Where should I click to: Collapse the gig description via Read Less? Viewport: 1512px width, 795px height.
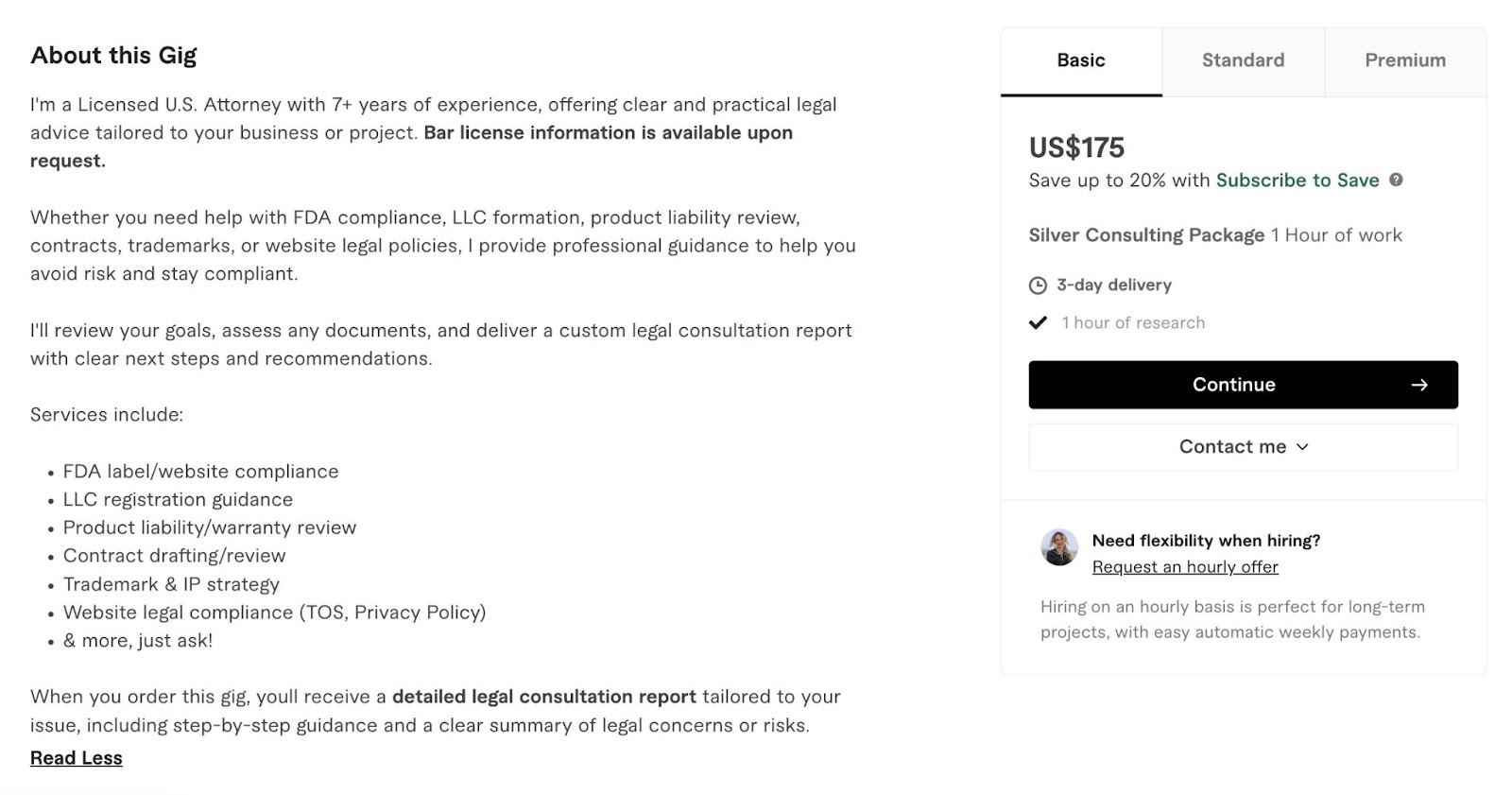pyautogui.click(x=76, y=757)
